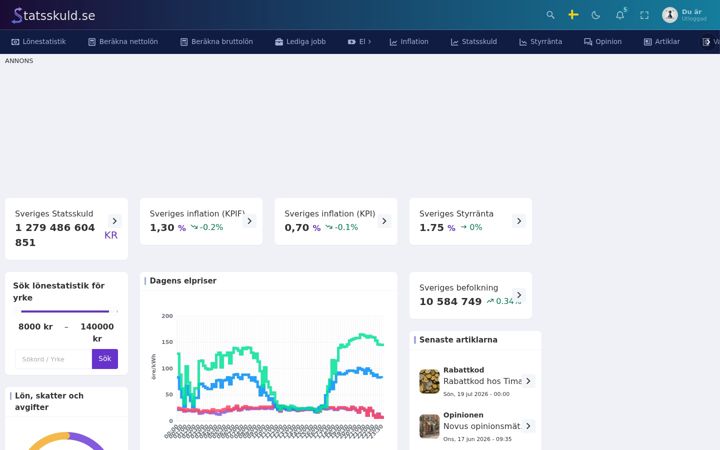Click the yellow plus icon in header
This screenshot has width=720, height=450.
573,15
